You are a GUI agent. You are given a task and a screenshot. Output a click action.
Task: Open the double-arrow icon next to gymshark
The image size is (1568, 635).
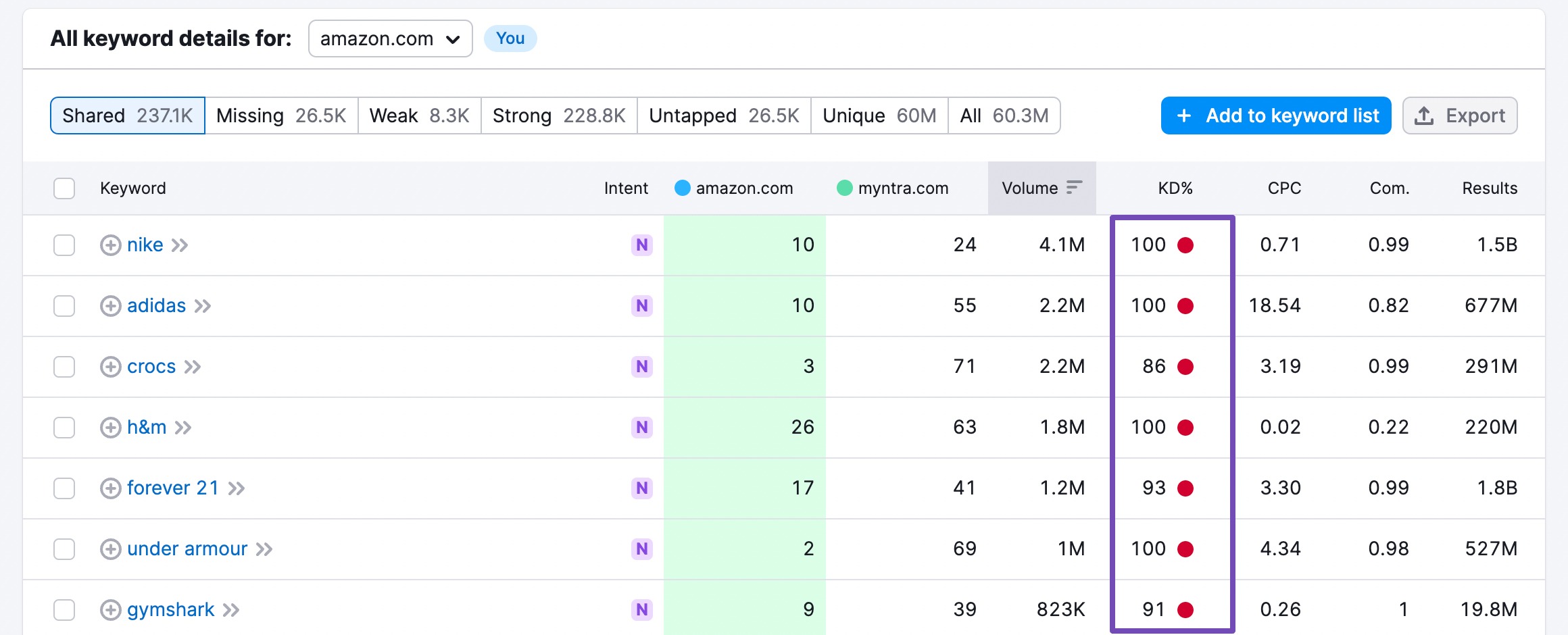click(231, 610)
